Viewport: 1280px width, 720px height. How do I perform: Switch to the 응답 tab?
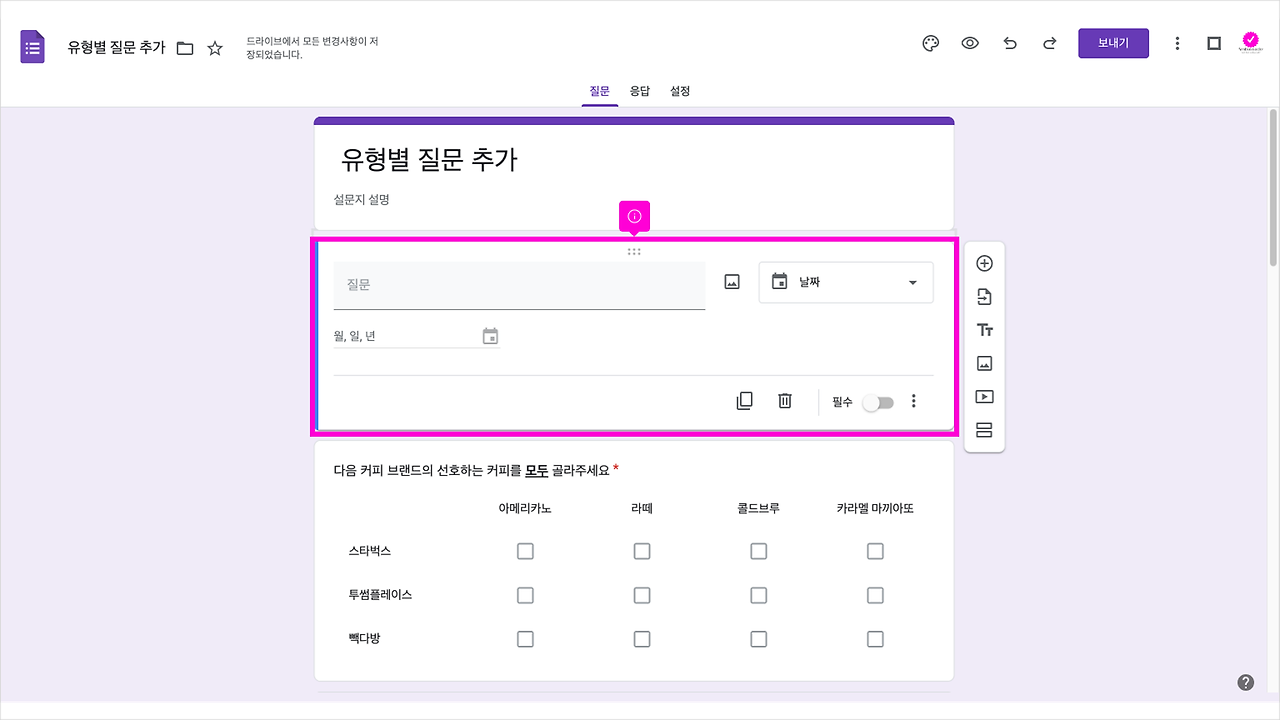[x=639, y=90]
